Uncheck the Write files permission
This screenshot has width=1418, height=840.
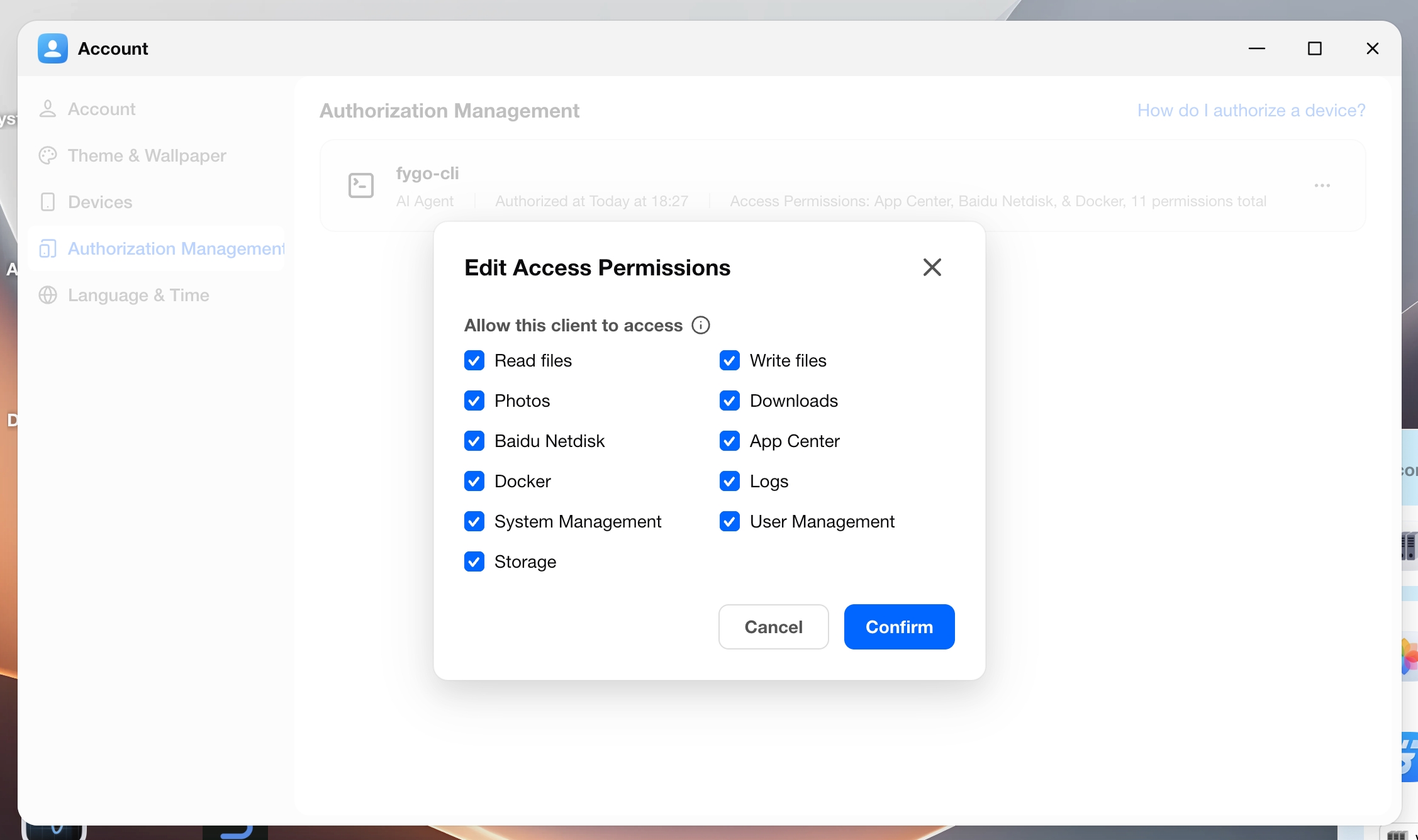730,360
